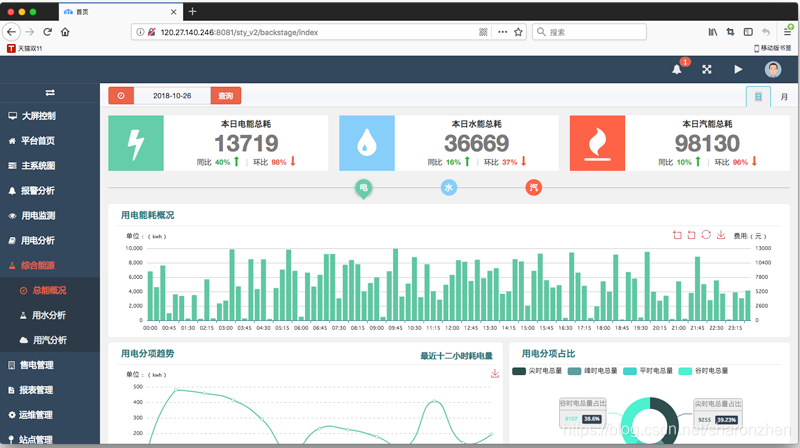The height and width of the screenshot is (448, 800).
Task: Open the user avatar menu
Action: tap(772, 69)
